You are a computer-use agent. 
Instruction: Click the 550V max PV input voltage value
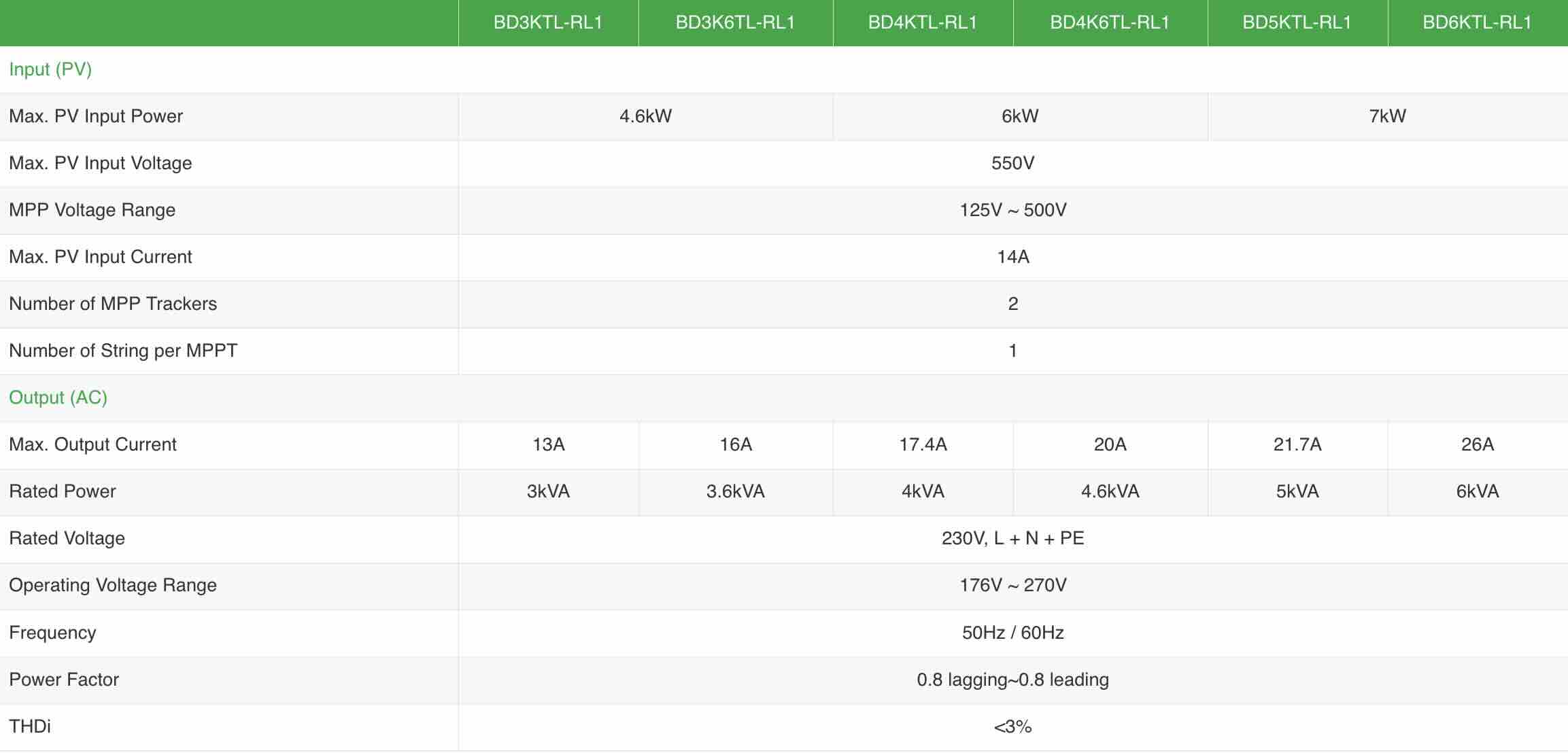[1013, 163]
